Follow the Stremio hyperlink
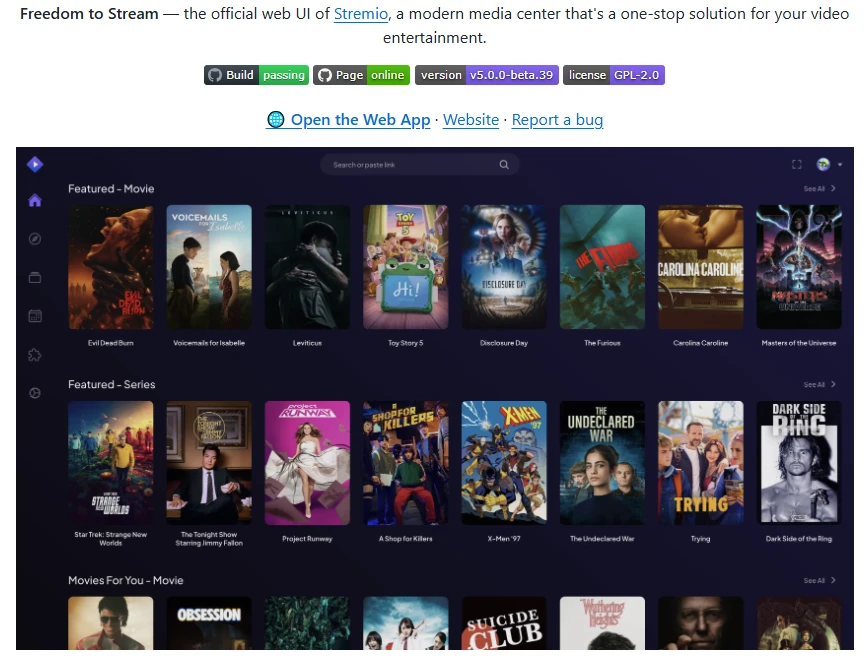 (361, 13)
